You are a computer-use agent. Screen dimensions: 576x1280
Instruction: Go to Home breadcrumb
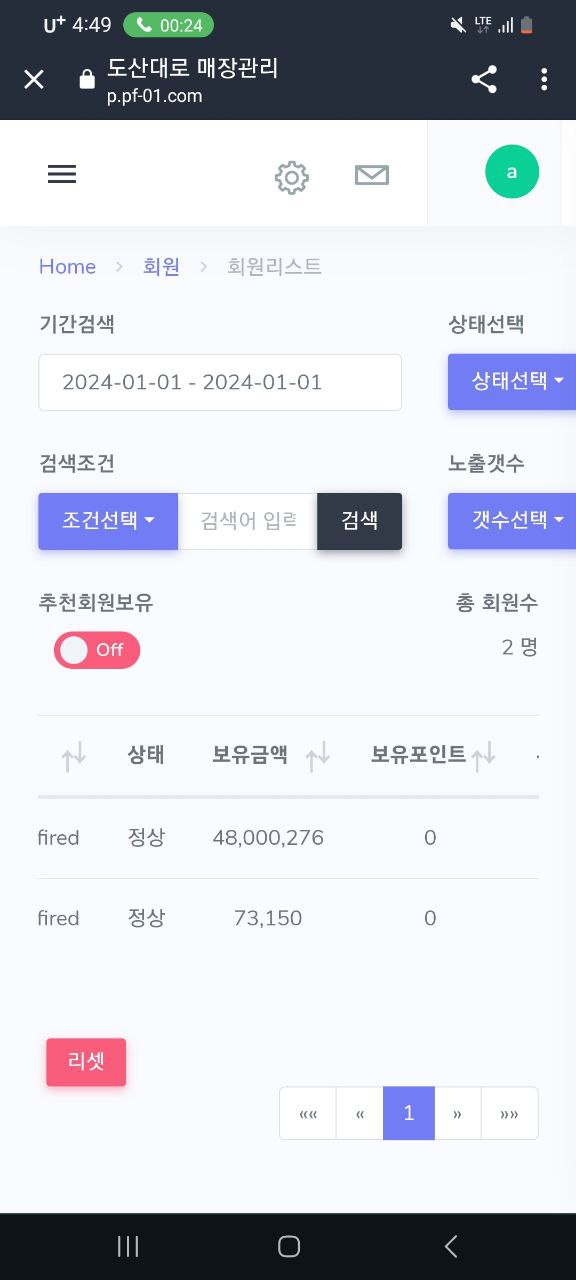point(67,267)
